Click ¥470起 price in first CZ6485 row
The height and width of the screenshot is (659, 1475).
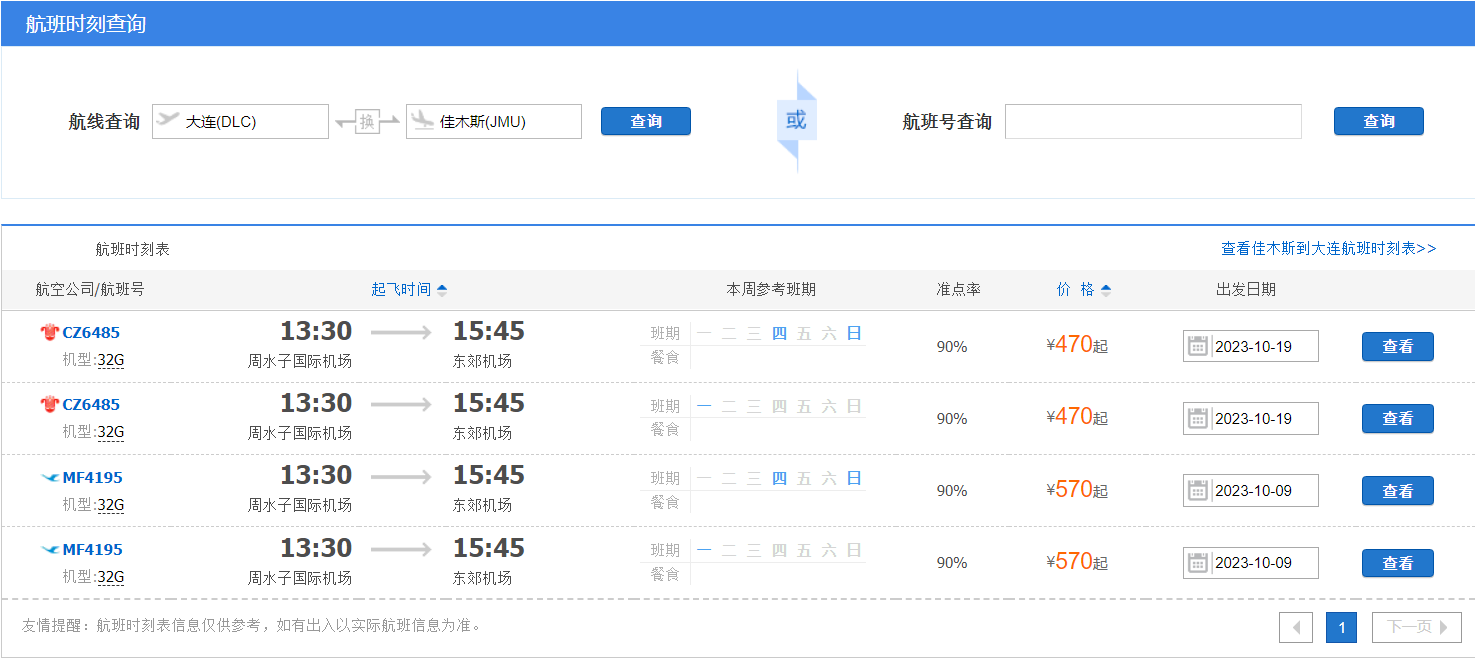click(x=1077, y=345)
